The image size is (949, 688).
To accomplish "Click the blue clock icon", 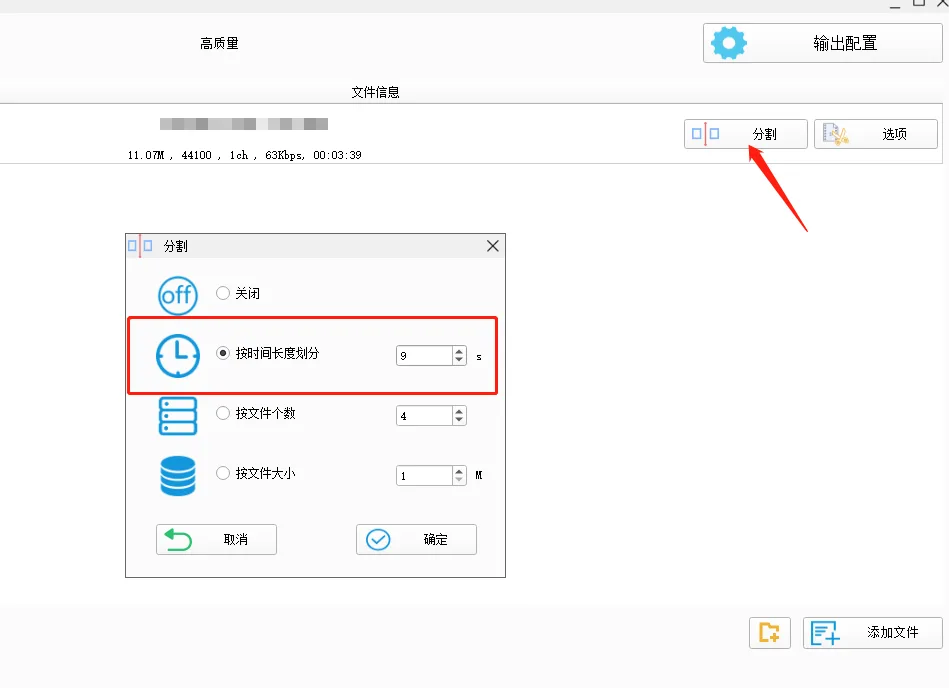I will pos(178,356).
